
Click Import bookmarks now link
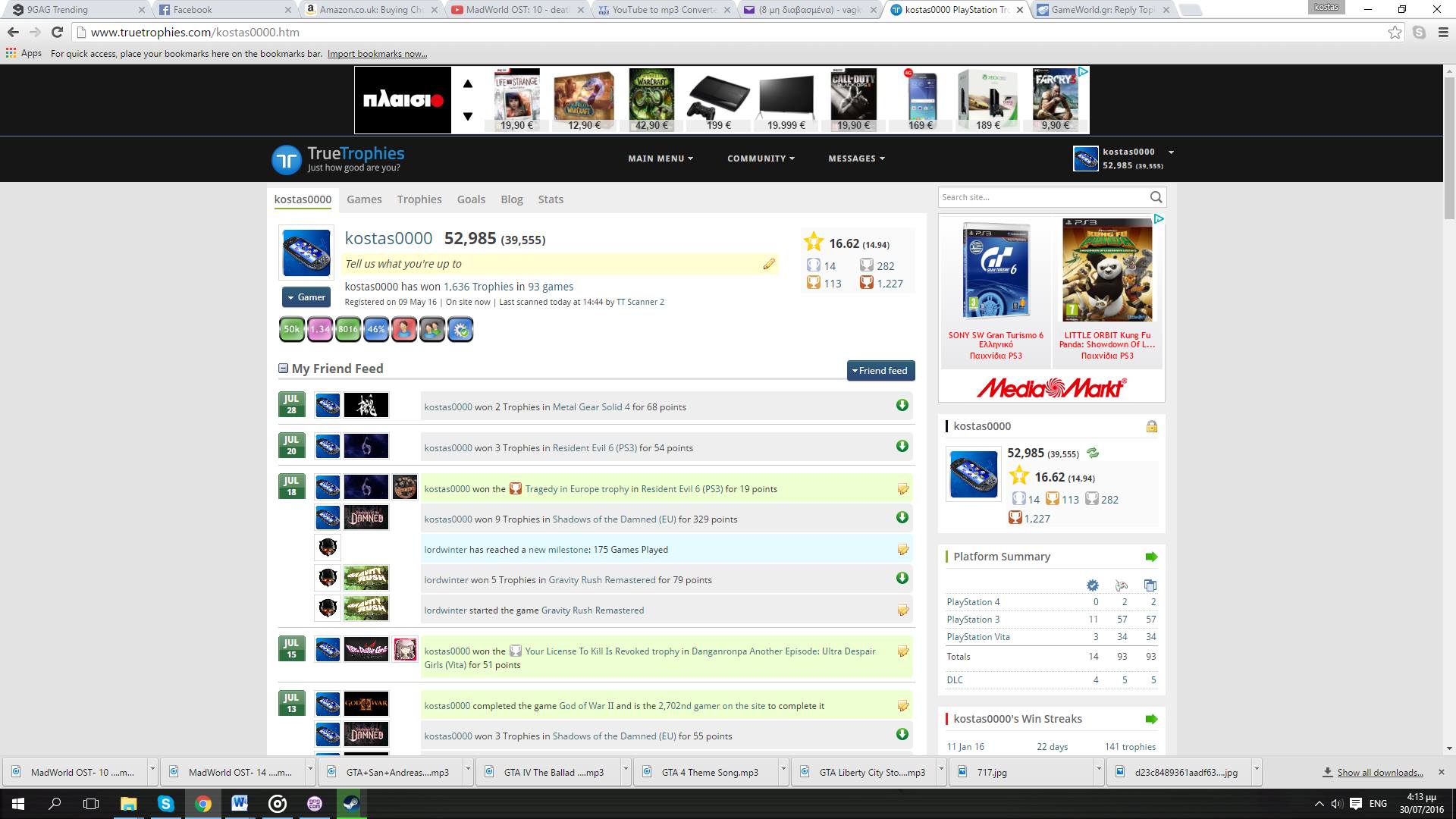377,54
